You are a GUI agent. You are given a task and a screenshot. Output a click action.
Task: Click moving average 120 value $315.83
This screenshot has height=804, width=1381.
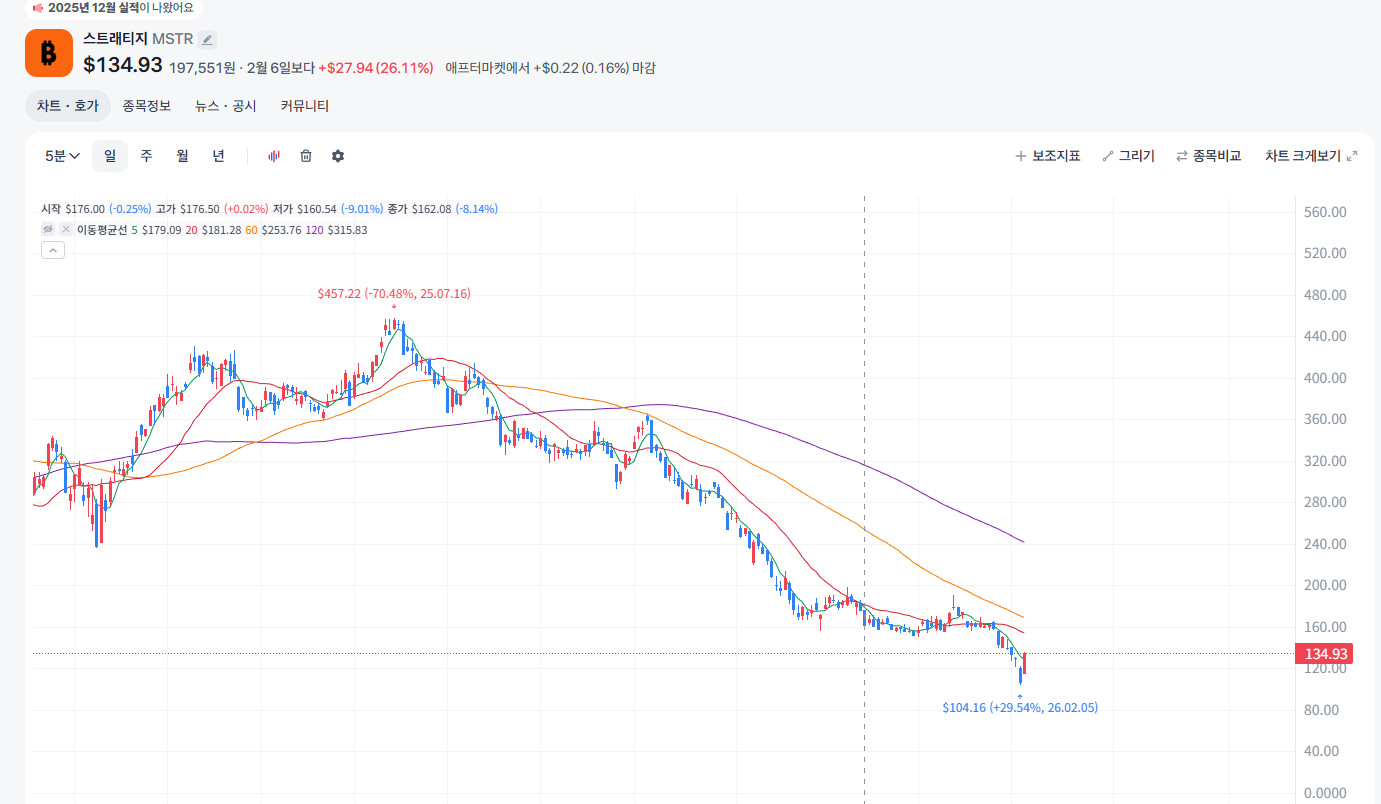(347, 230)
